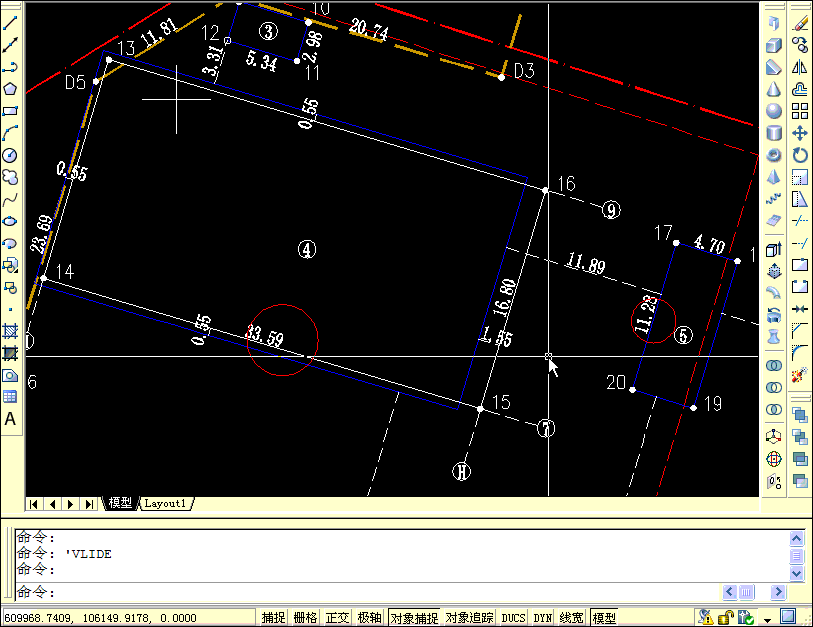
Task: Select the Erase tool
Action: (x=800, y=22)
